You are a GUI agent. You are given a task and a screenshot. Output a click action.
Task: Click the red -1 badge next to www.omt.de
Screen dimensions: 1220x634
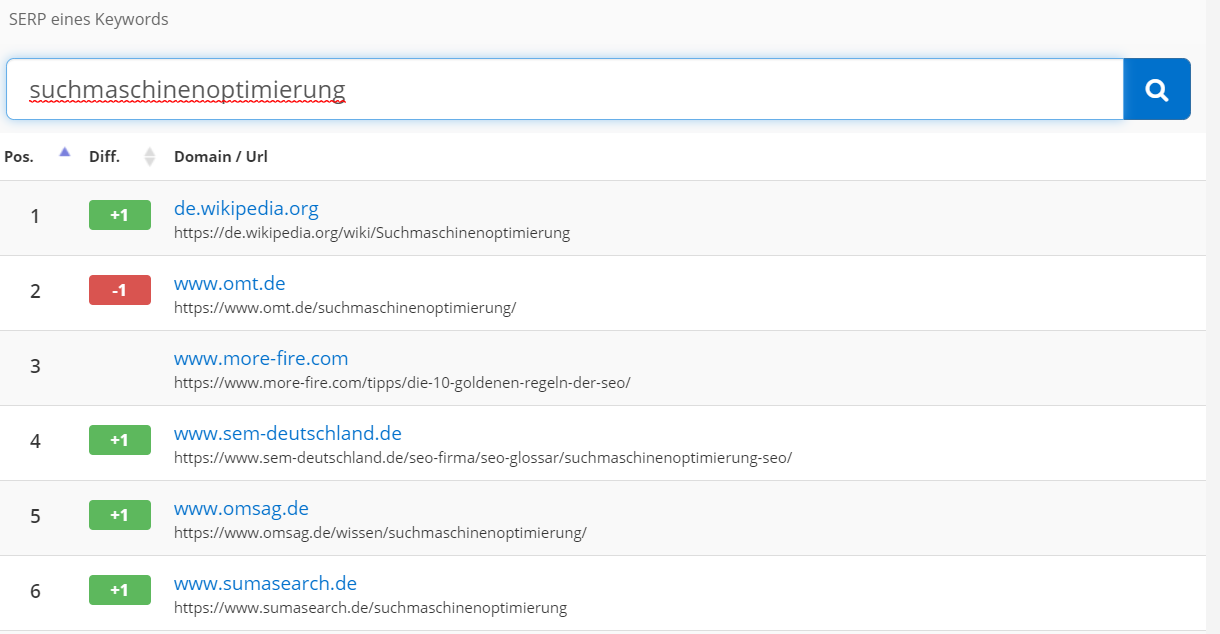pos(120,289)
